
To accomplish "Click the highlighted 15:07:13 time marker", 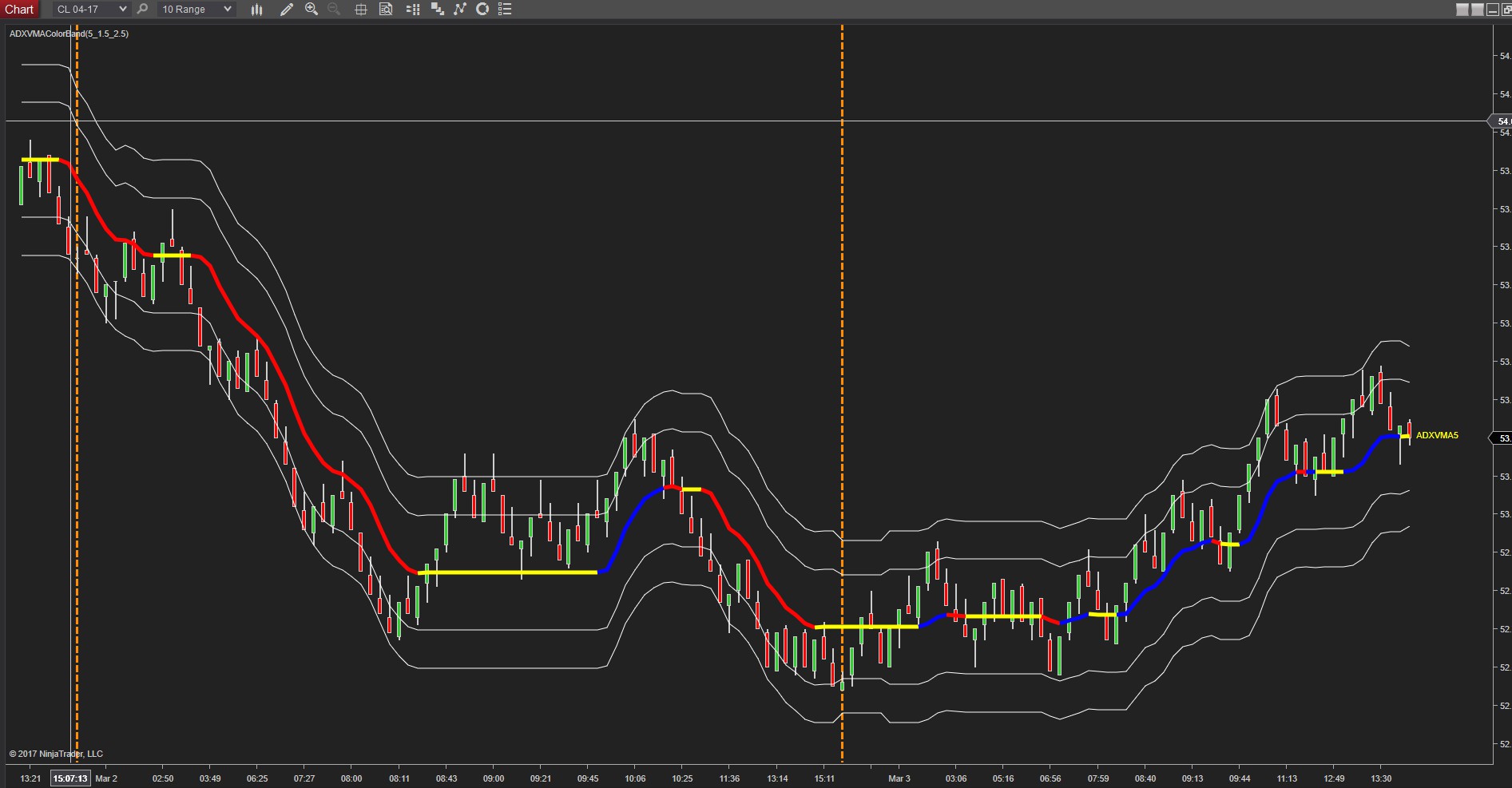I will [70, 778].
